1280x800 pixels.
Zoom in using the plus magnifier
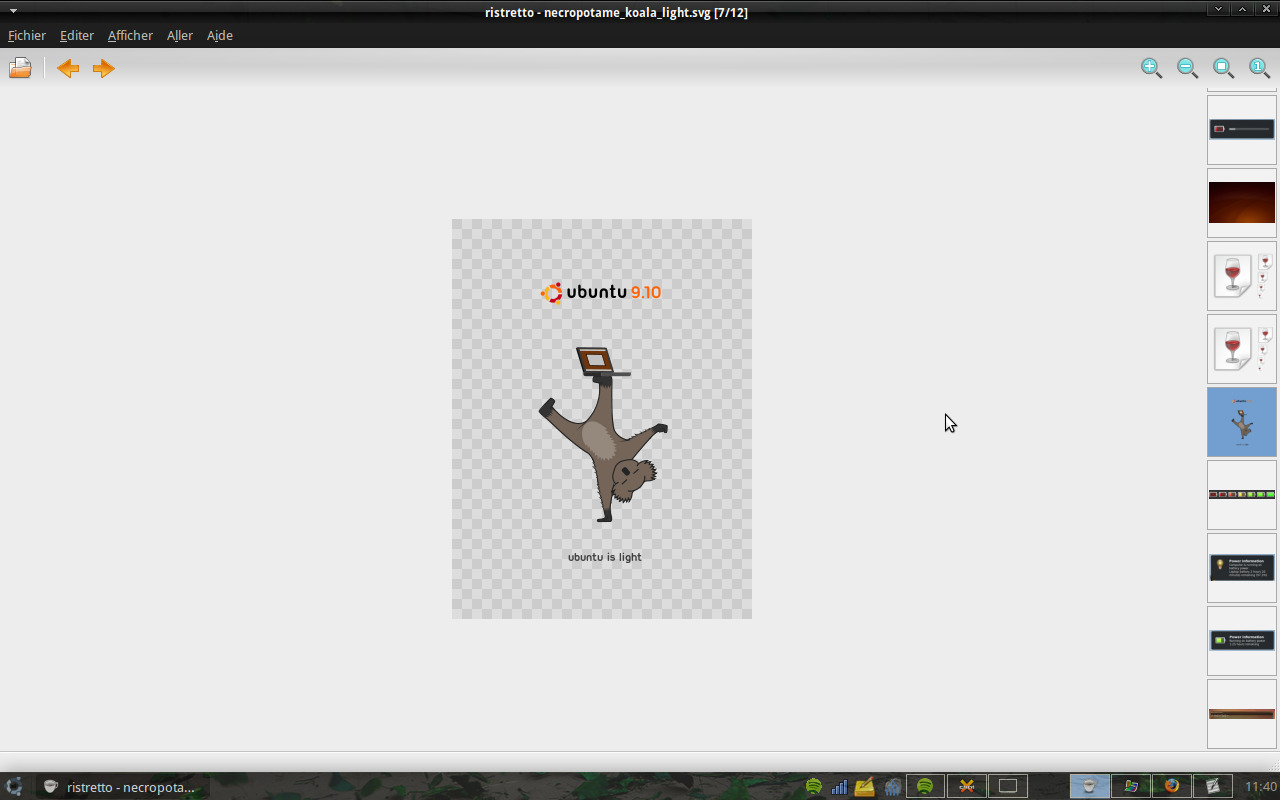(1151, 68)
